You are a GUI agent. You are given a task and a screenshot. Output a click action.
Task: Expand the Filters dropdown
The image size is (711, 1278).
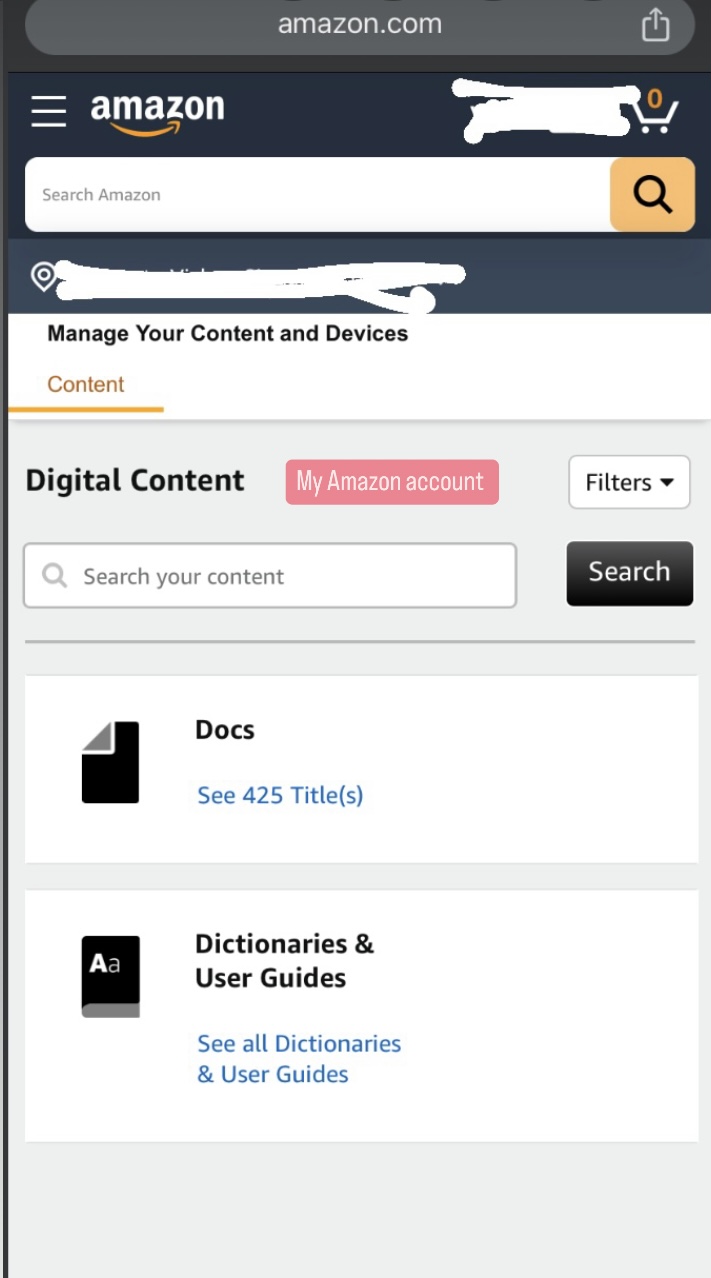(x=629, y=482)
